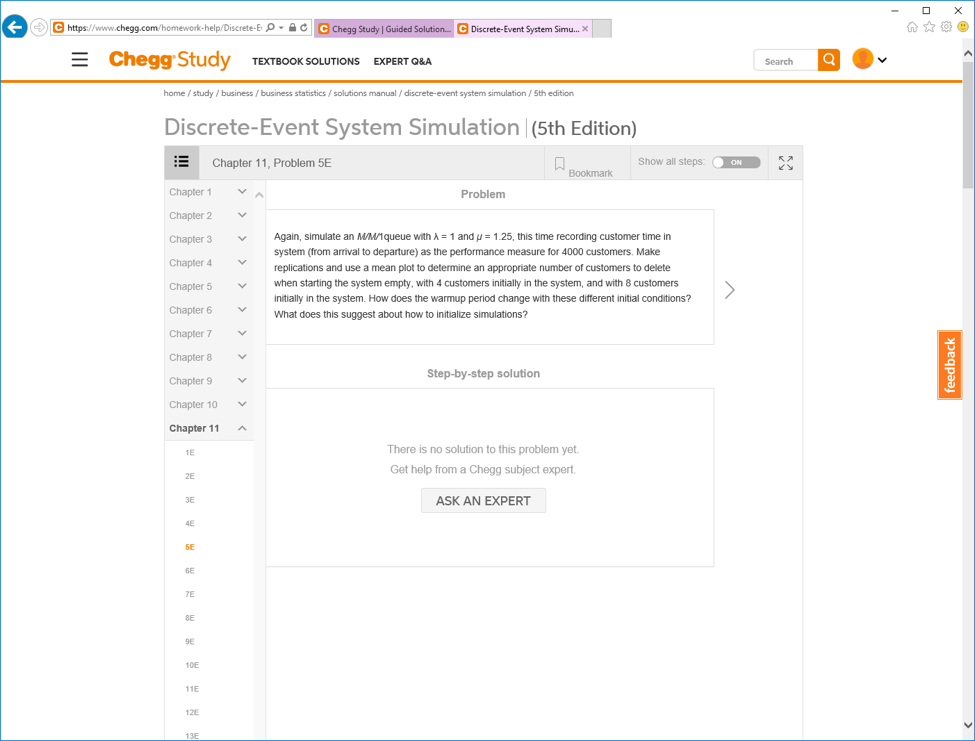Viewport: 975px width, 741px height.
Task: Click the account avatar icon
Action: click(x=862, y=59)
